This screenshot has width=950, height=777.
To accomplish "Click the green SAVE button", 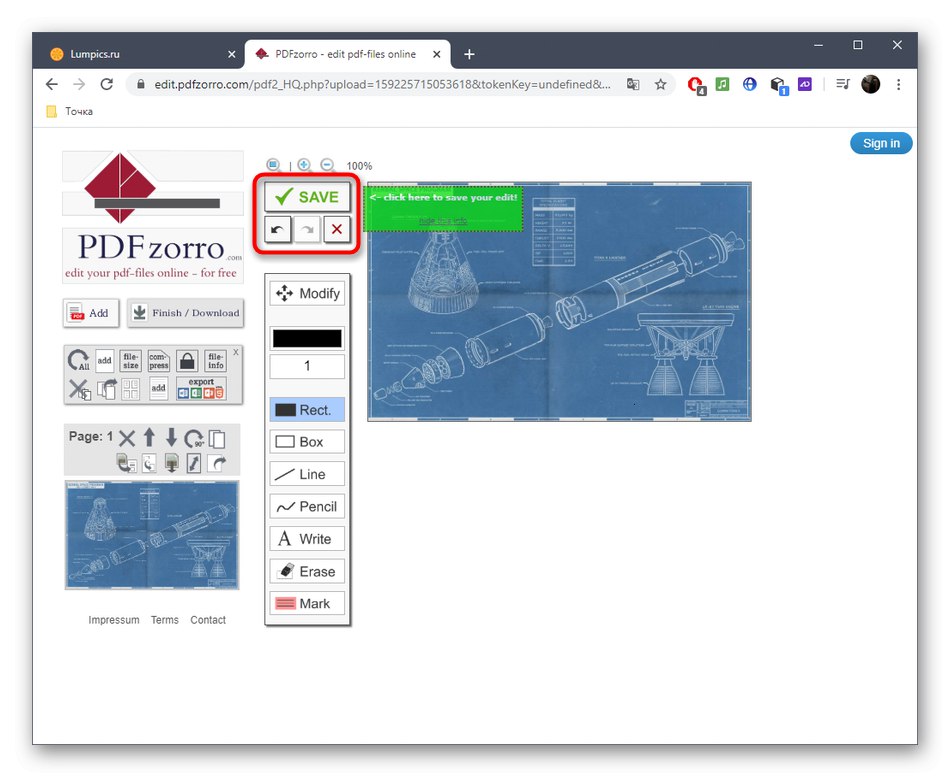I will (x=305, y=196).
